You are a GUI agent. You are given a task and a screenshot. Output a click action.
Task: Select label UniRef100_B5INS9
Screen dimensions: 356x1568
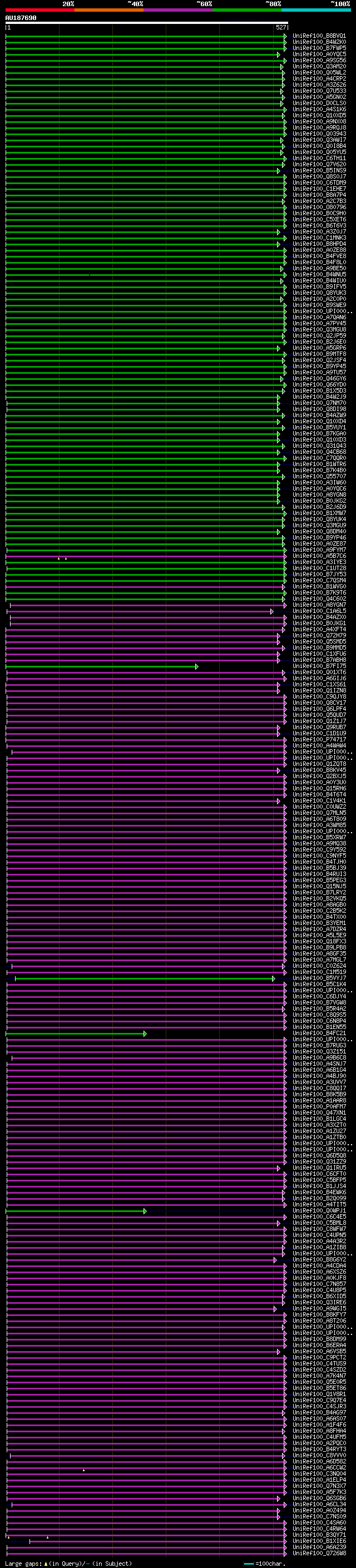click(x=319, y=170)
